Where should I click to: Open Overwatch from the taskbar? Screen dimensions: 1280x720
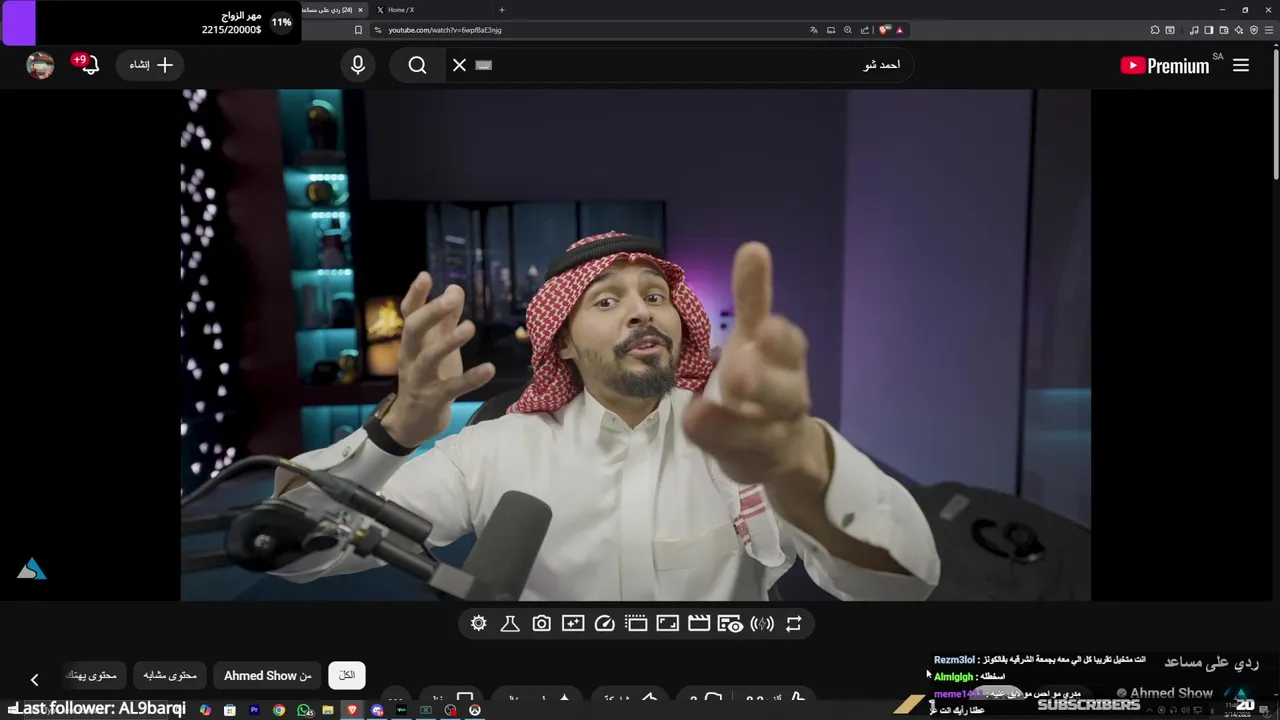click(x=475, y=710)
